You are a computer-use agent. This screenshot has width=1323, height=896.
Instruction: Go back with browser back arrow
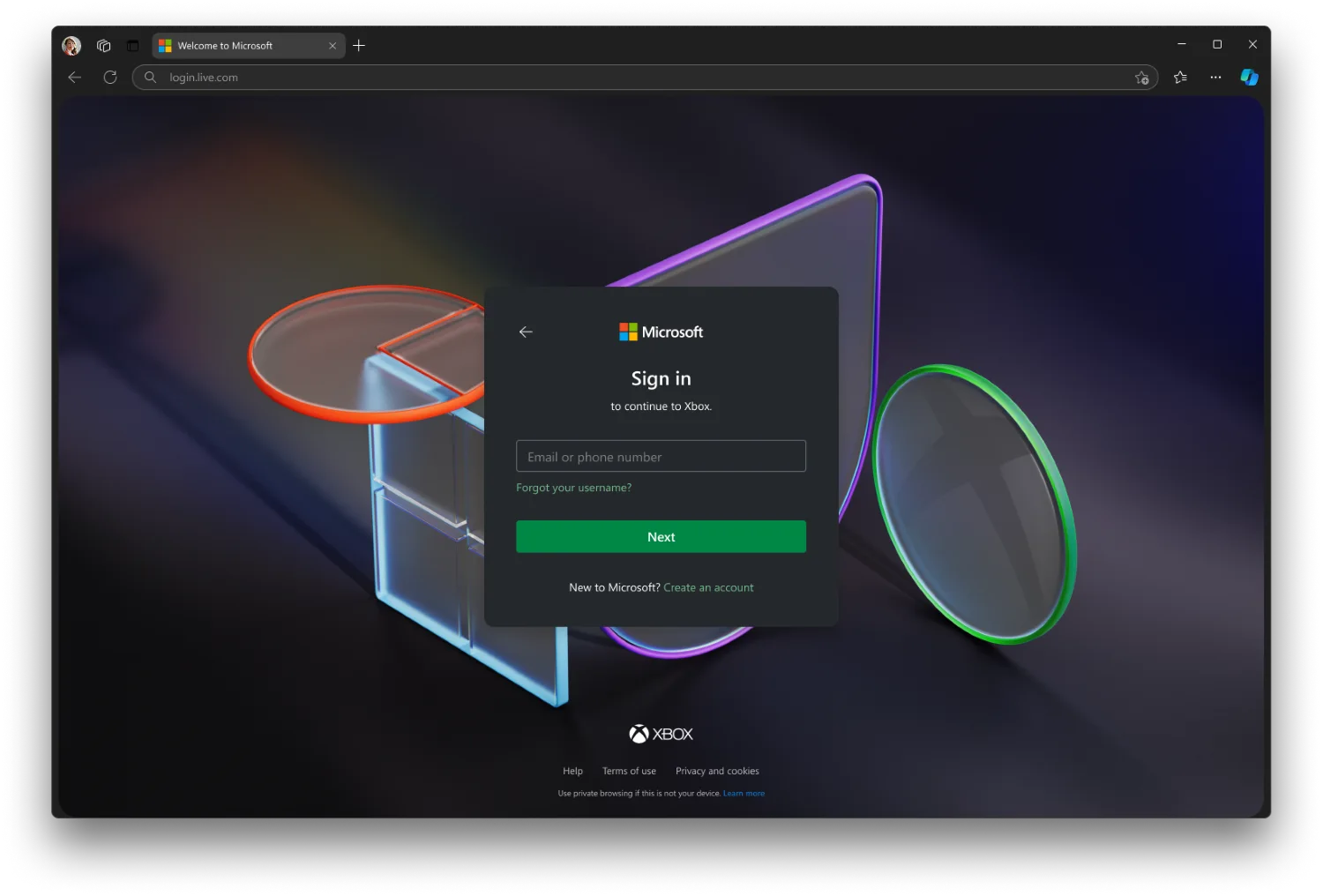coord(75,78)
